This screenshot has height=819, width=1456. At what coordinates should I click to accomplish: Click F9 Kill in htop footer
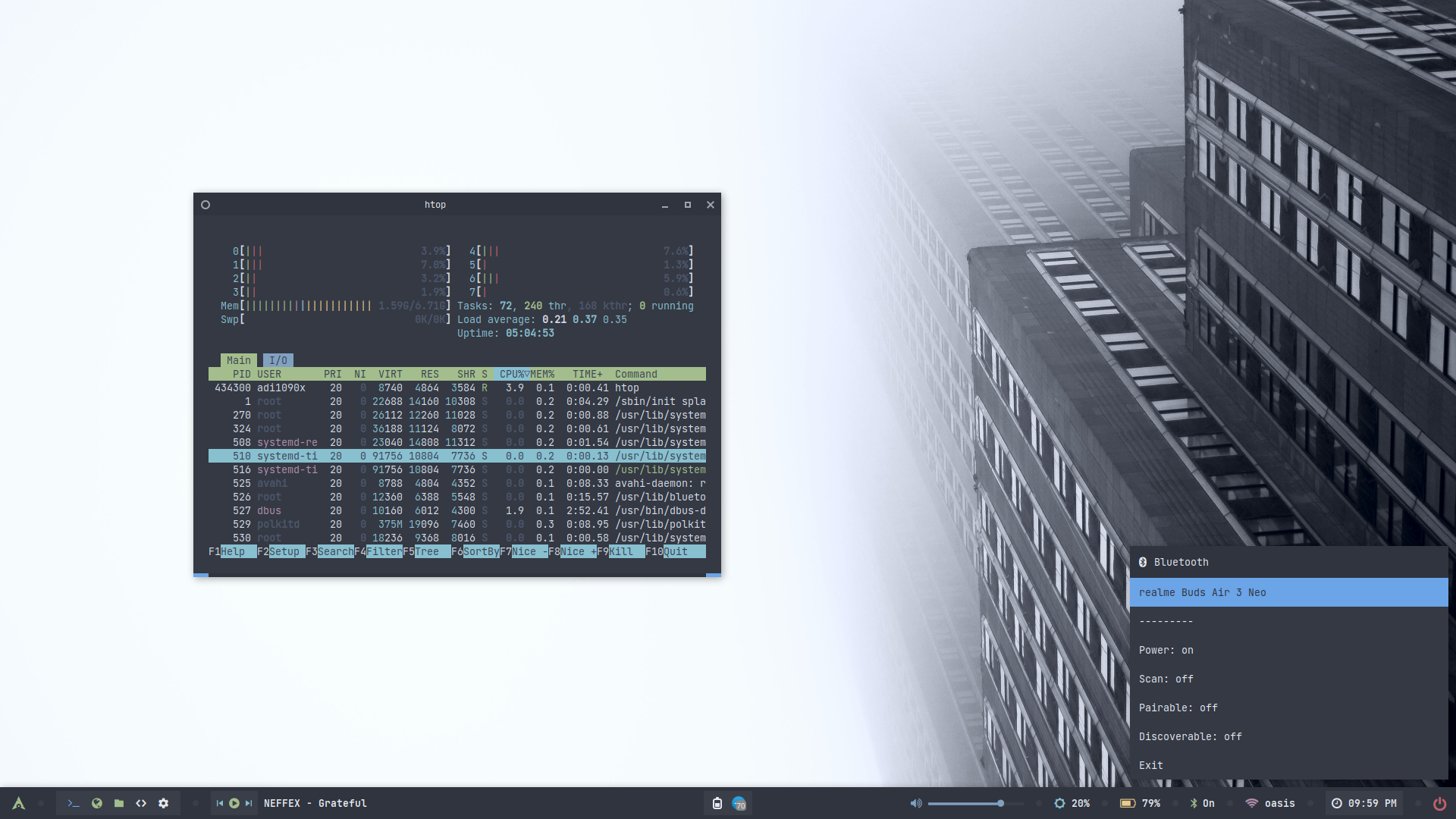pos(621,551)
